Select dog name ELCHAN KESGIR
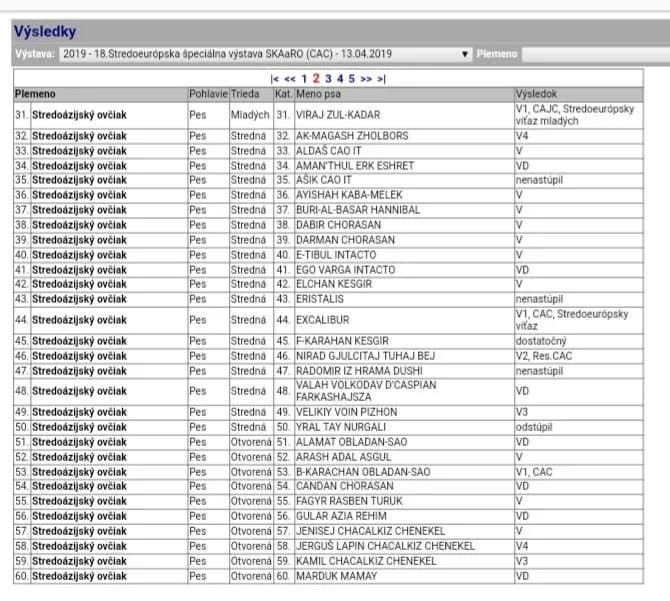This screenshot has height=601, width=670. tap(334, 284)
